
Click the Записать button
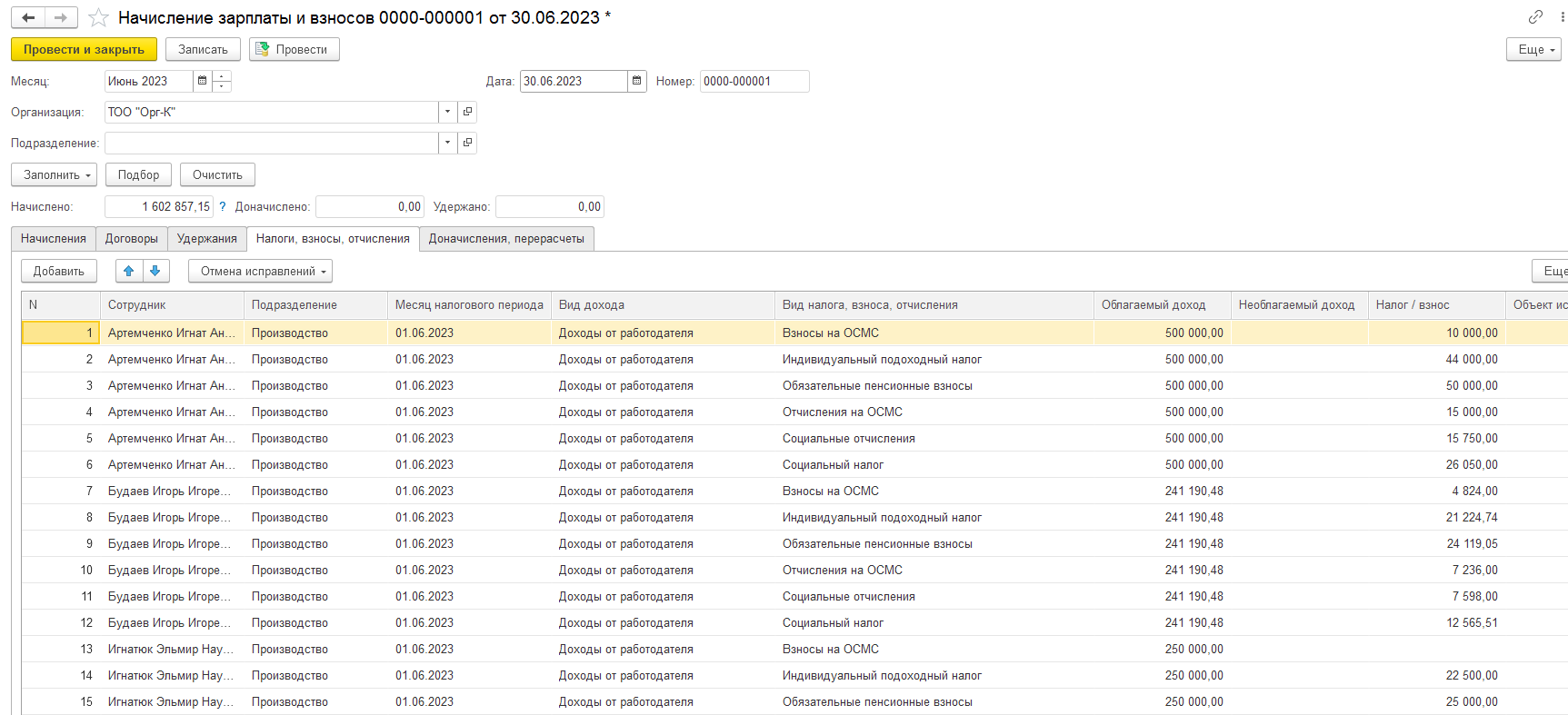click(203, 49)
